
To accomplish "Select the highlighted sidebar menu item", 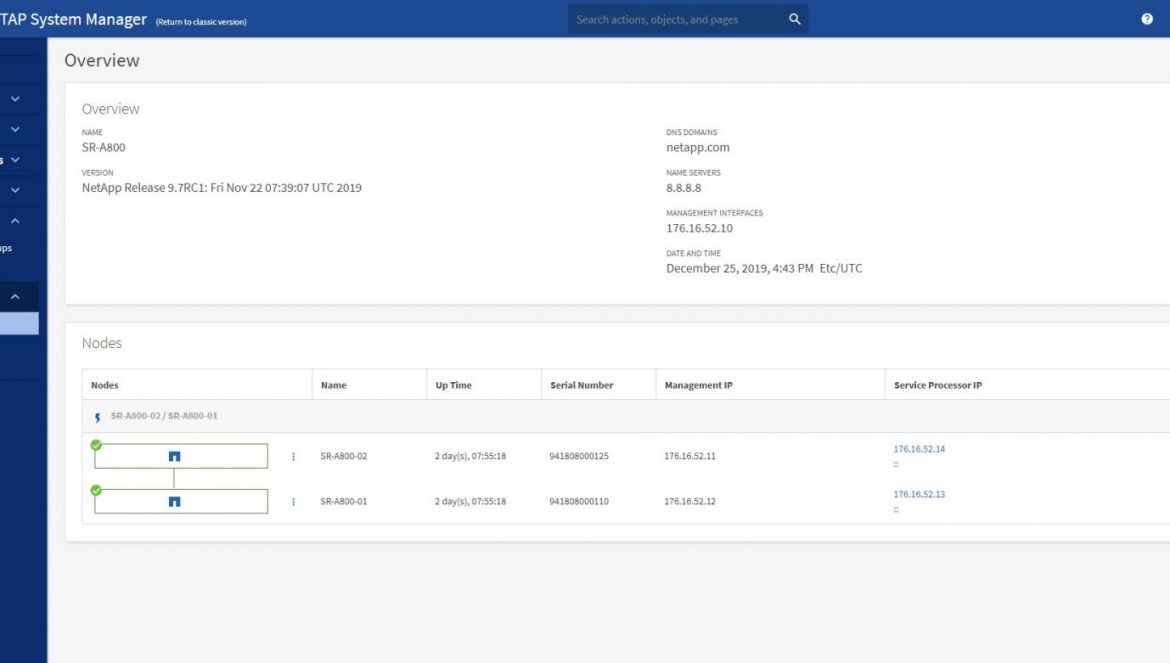I will point(19,323).
